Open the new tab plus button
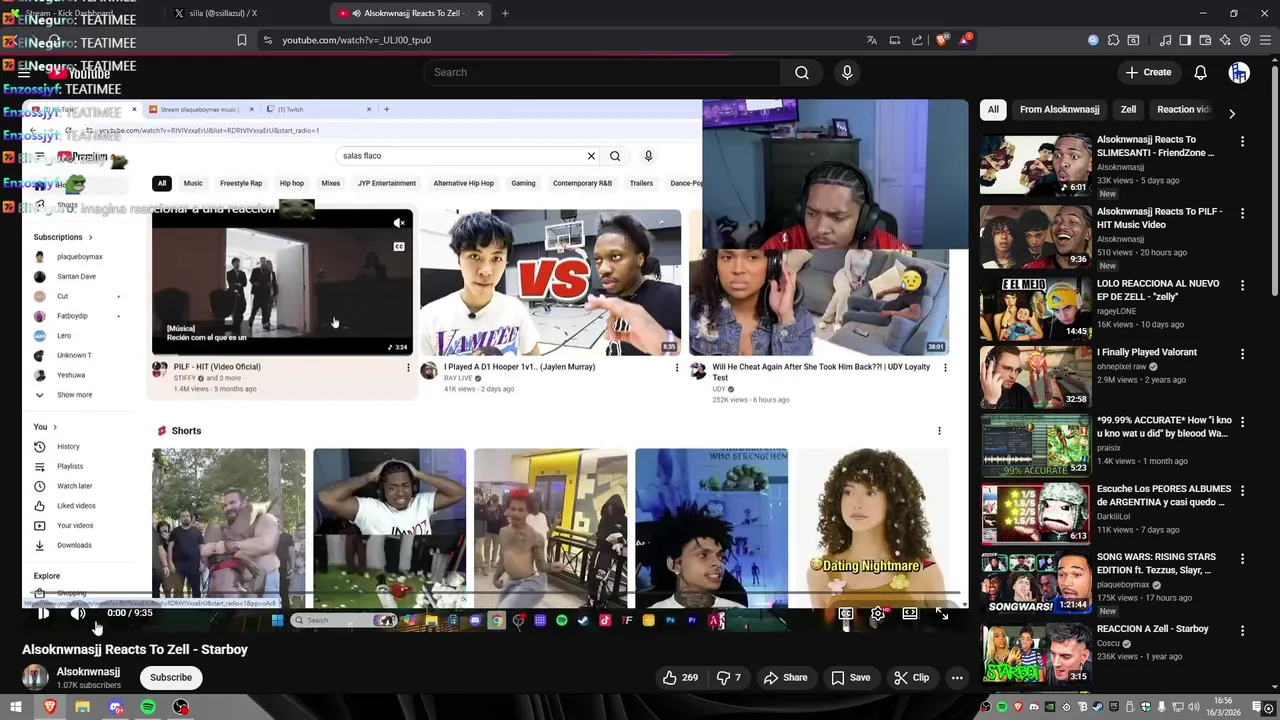 click(x=505, y=13)
